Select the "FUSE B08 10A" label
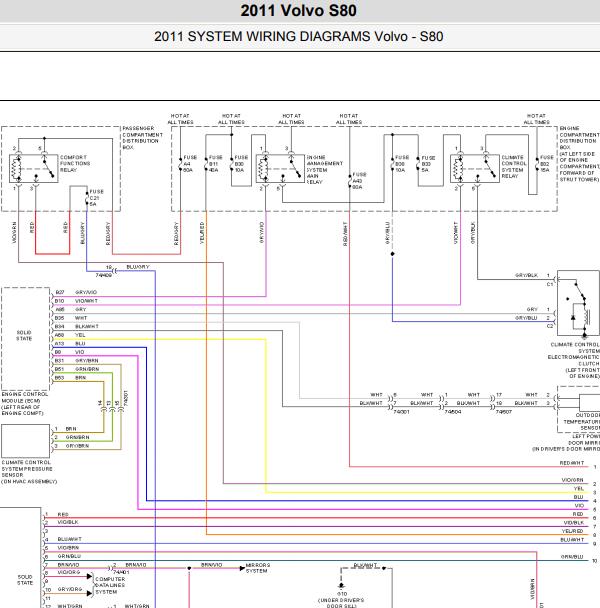600x608 pixels. pos(402,164)
